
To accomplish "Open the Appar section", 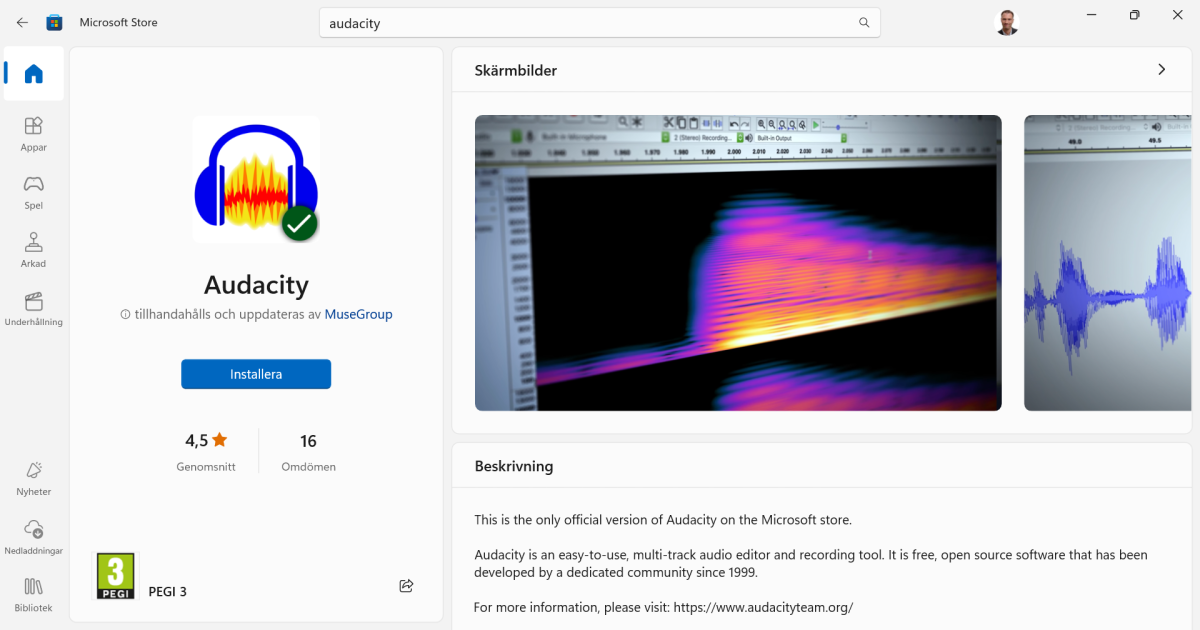I will (x=34, y=134).
